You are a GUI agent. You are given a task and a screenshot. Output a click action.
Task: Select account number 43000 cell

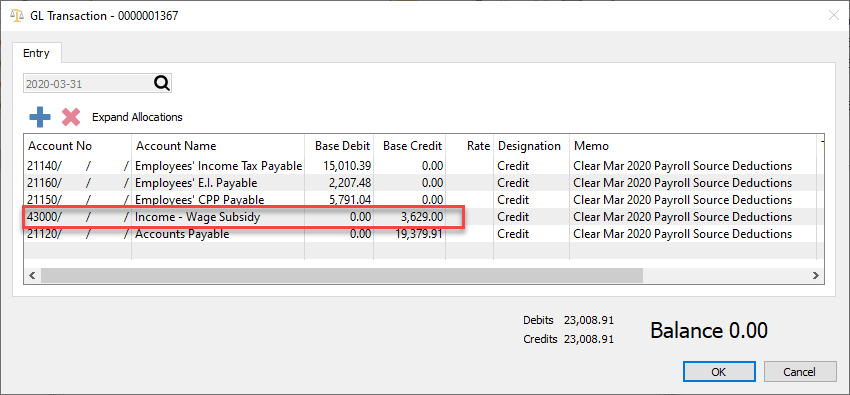point(78,217)
